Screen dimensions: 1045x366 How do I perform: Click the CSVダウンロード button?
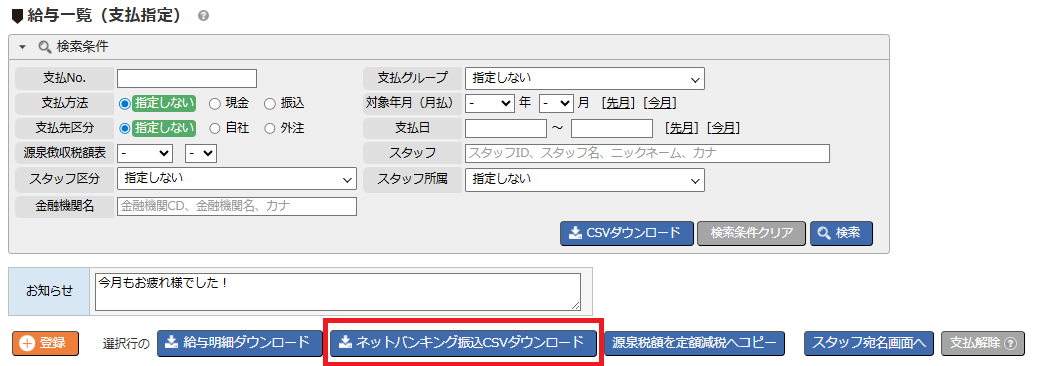click(627, 233)
